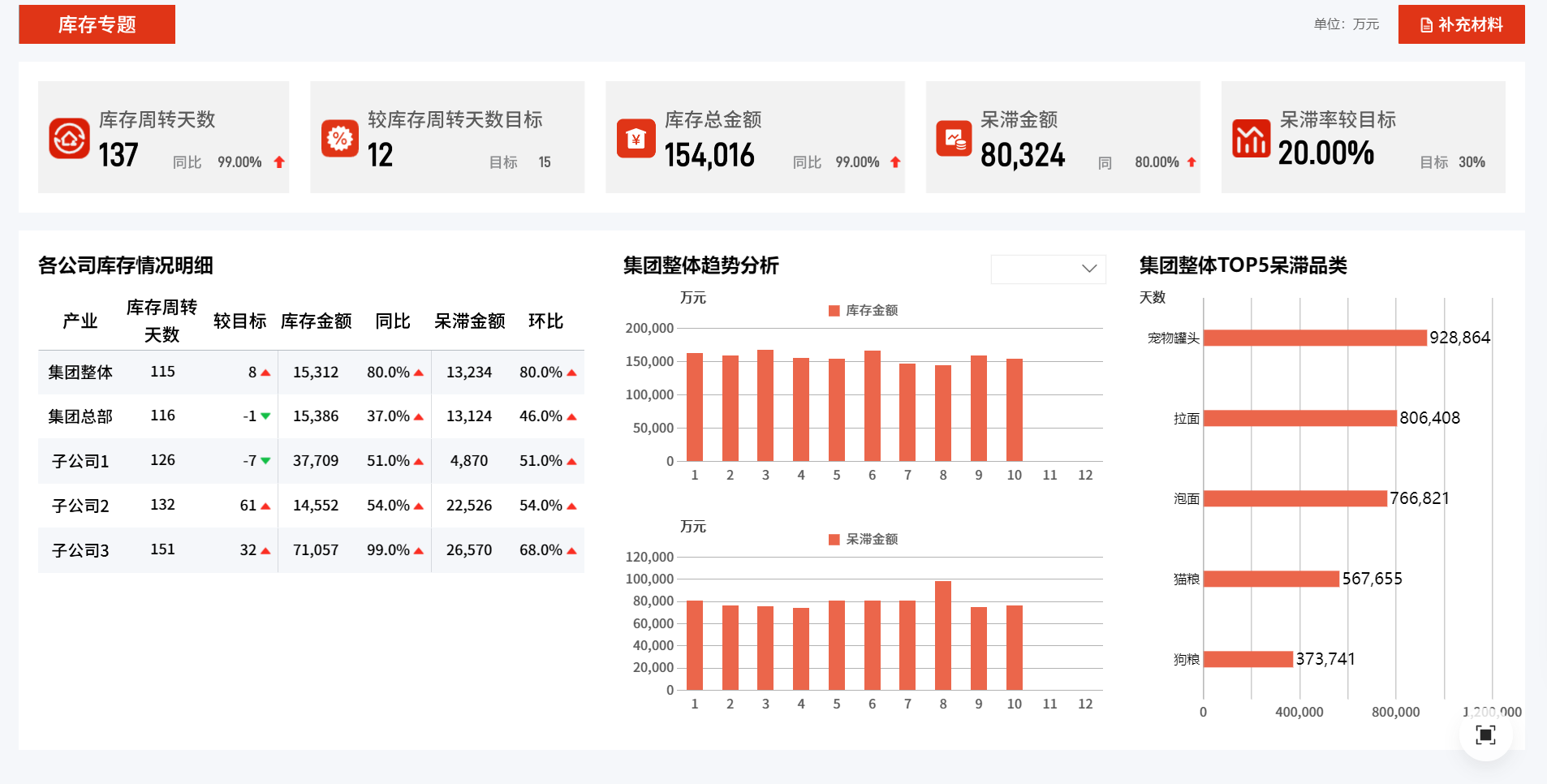Screen dimensions: 1547x784
Task: Click the 呆滞金额 card icon
Action: click(x=954, y=139)
